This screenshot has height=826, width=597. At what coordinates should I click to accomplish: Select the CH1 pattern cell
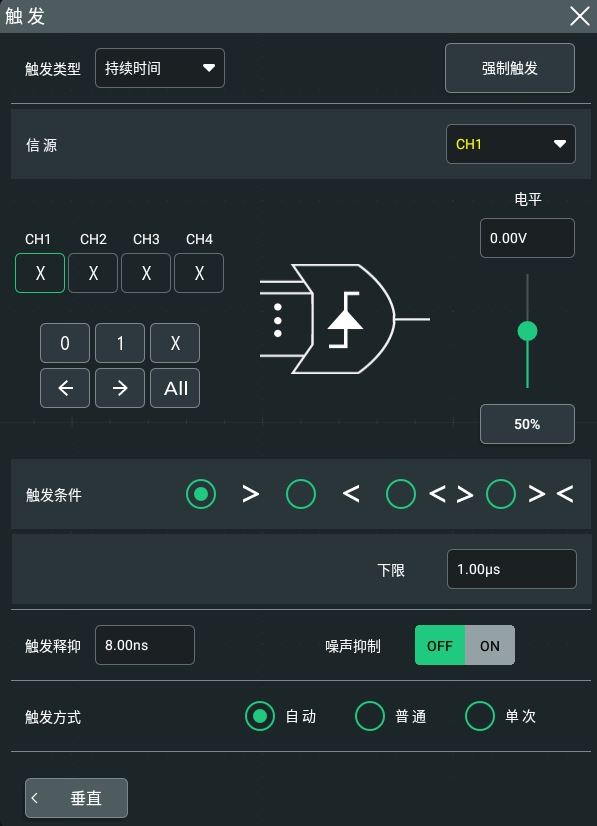40,273
